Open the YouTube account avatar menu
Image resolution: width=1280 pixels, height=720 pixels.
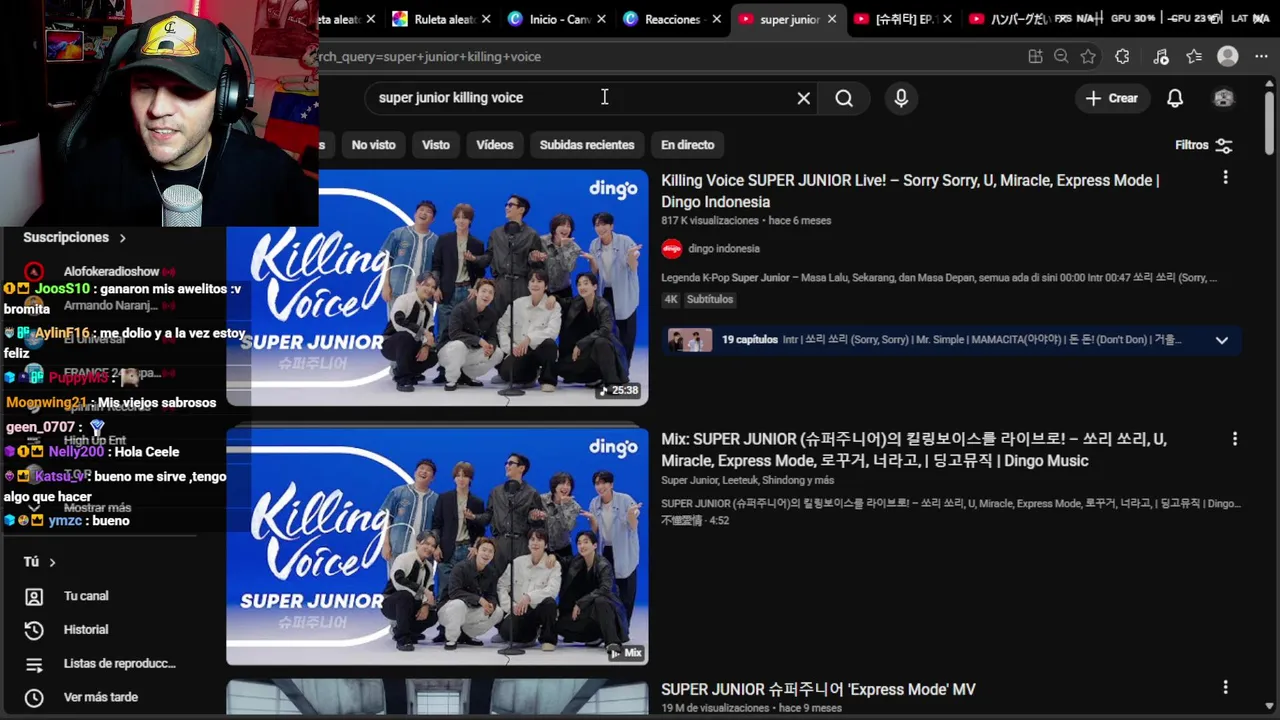click(x=1223, y=98)
